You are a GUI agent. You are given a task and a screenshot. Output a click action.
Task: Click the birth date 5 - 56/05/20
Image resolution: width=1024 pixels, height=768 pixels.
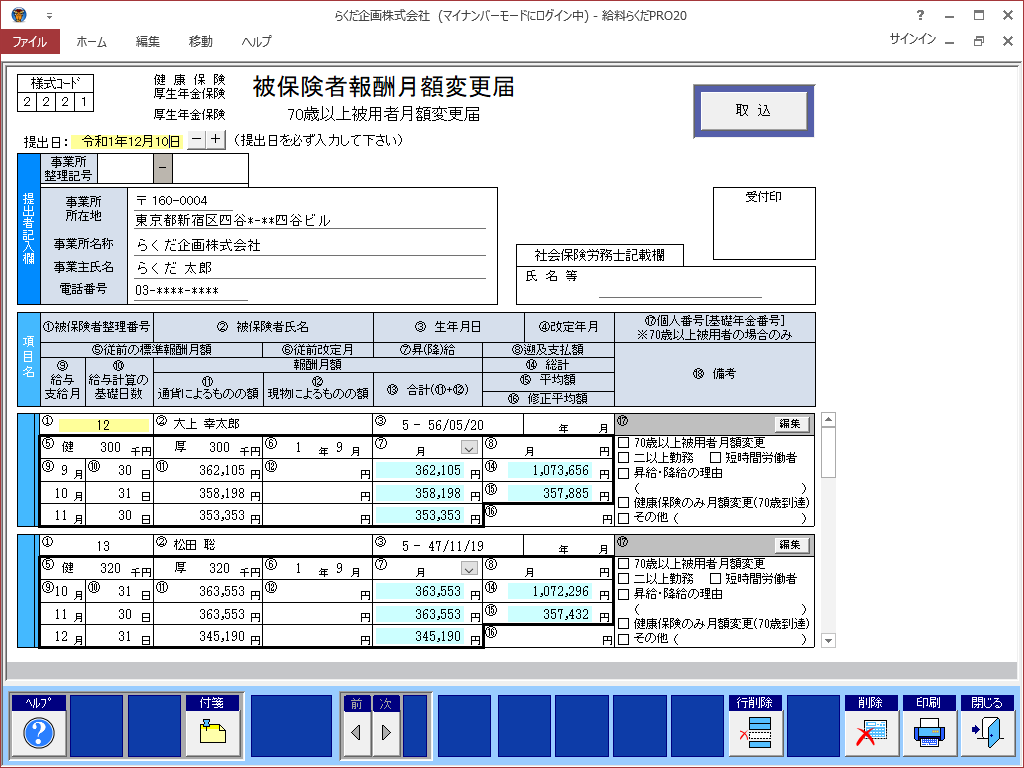(x=443, y=425)
